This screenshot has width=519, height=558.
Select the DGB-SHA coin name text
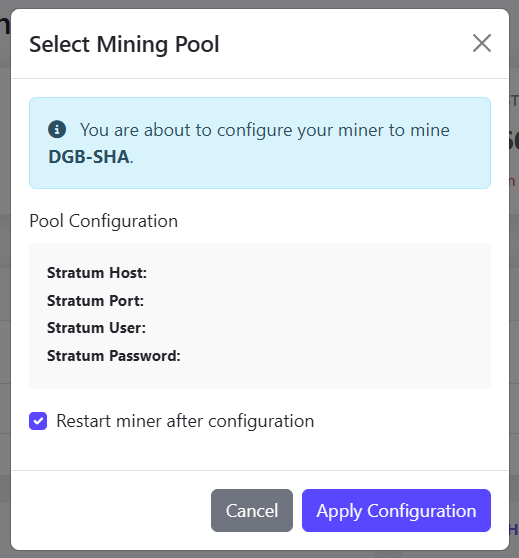[x=89, y=157]
